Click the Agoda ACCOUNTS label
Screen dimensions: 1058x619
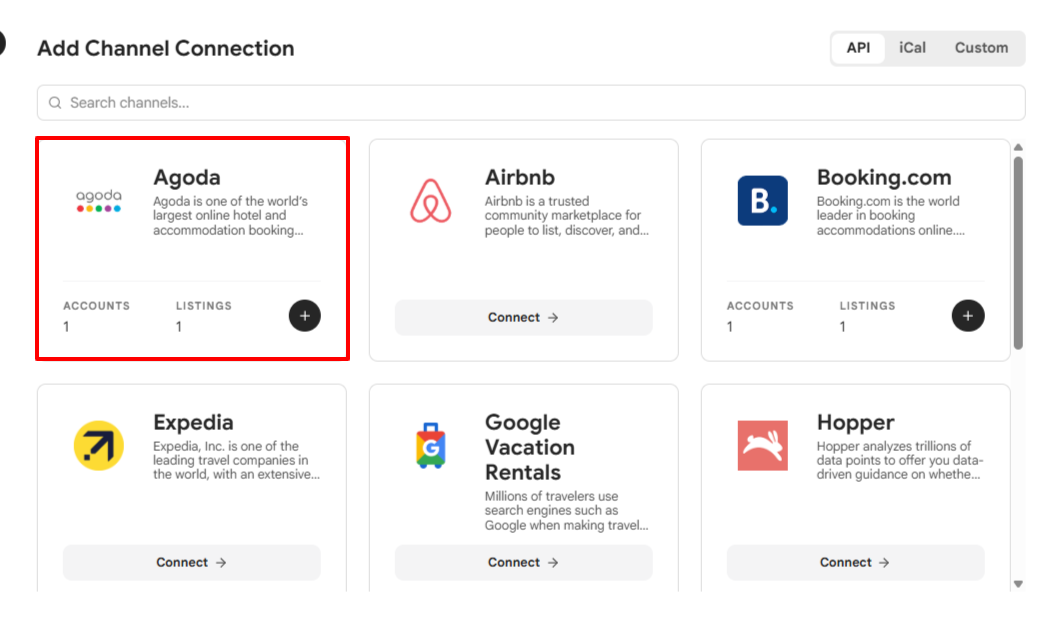tap(96, 306)
